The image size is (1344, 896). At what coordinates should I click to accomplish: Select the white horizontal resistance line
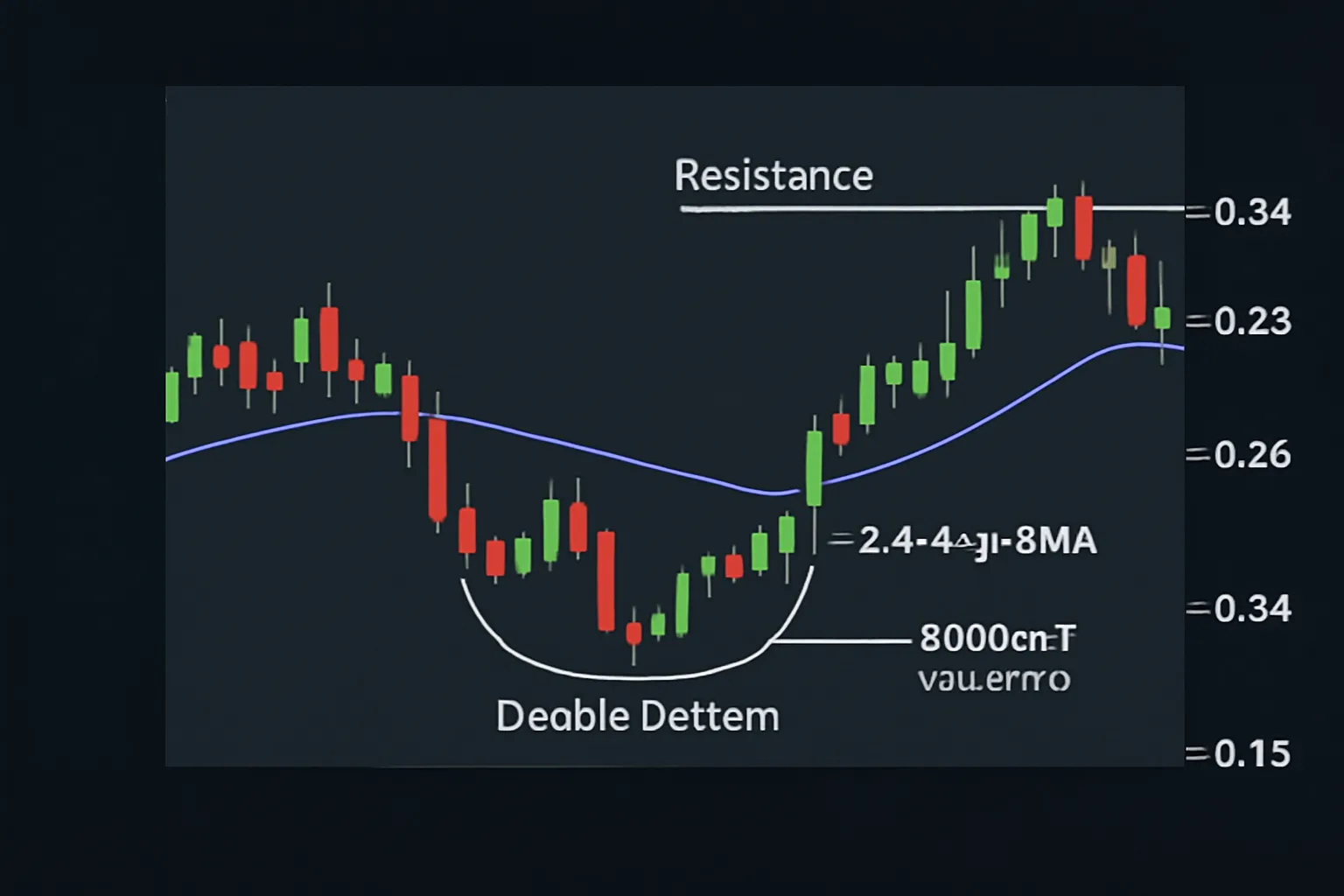tap(933, 208)
